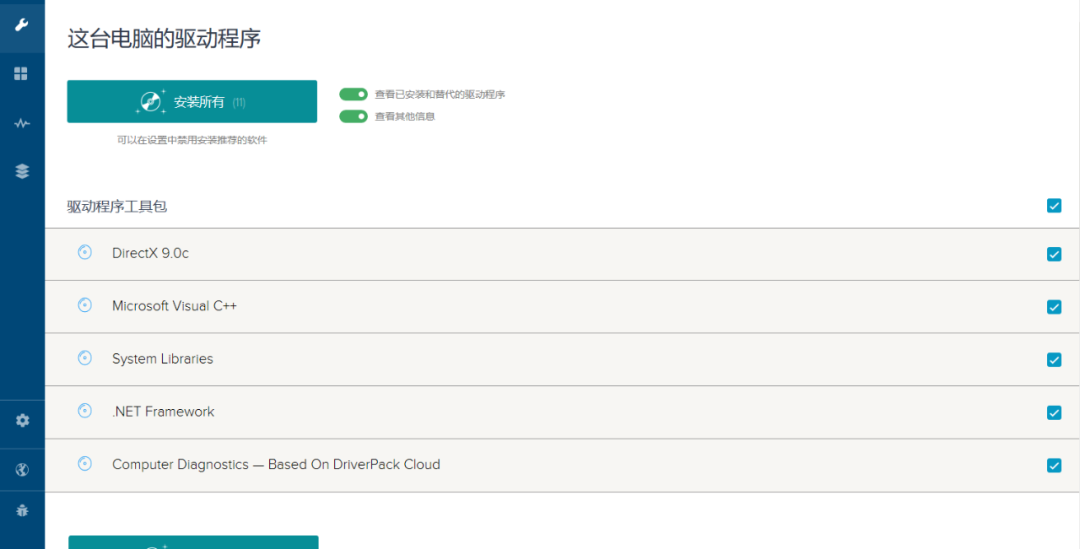
Task: Uncheck the .NET Framework checkbox
Action: [1054, 413]
